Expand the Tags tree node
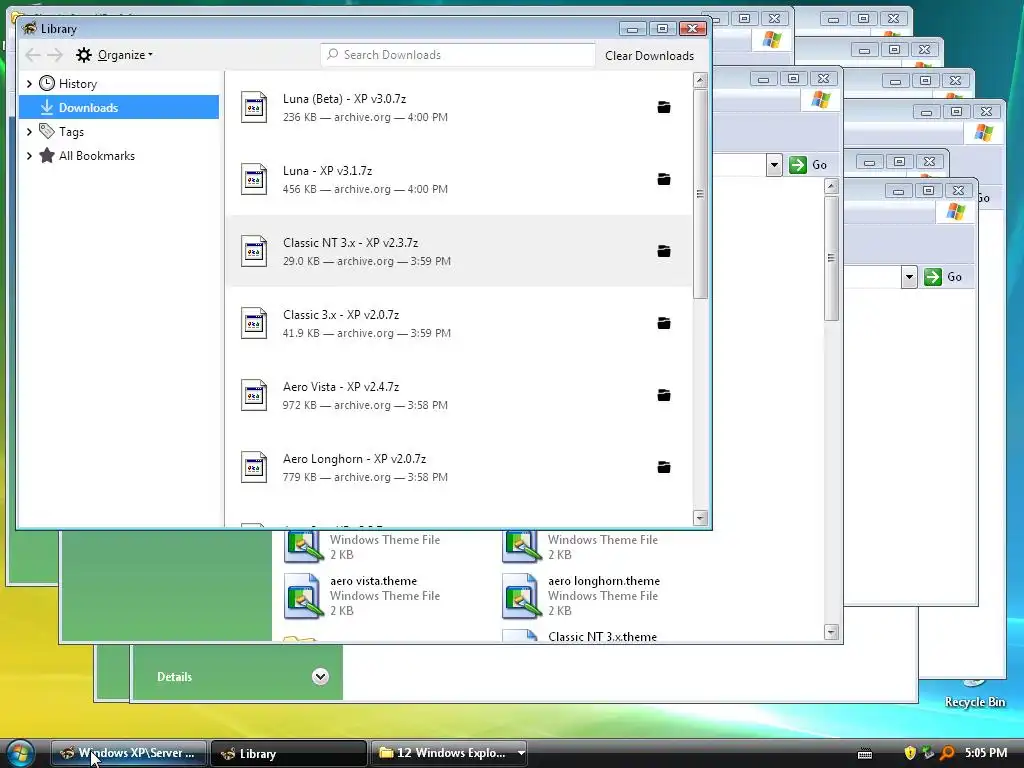The image size is (1024, 768). click(29, 132)
